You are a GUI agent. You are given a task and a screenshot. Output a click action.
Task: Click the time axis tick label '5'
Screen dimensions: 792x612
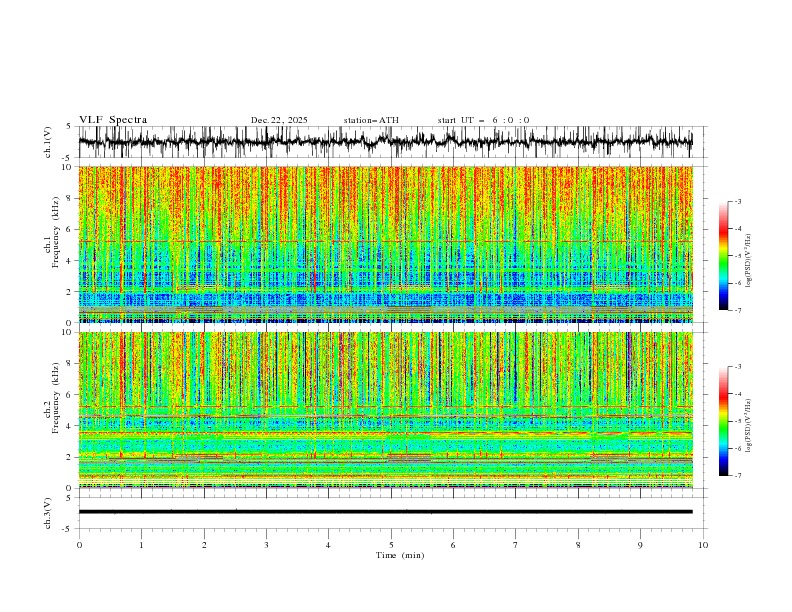point(391,545)
